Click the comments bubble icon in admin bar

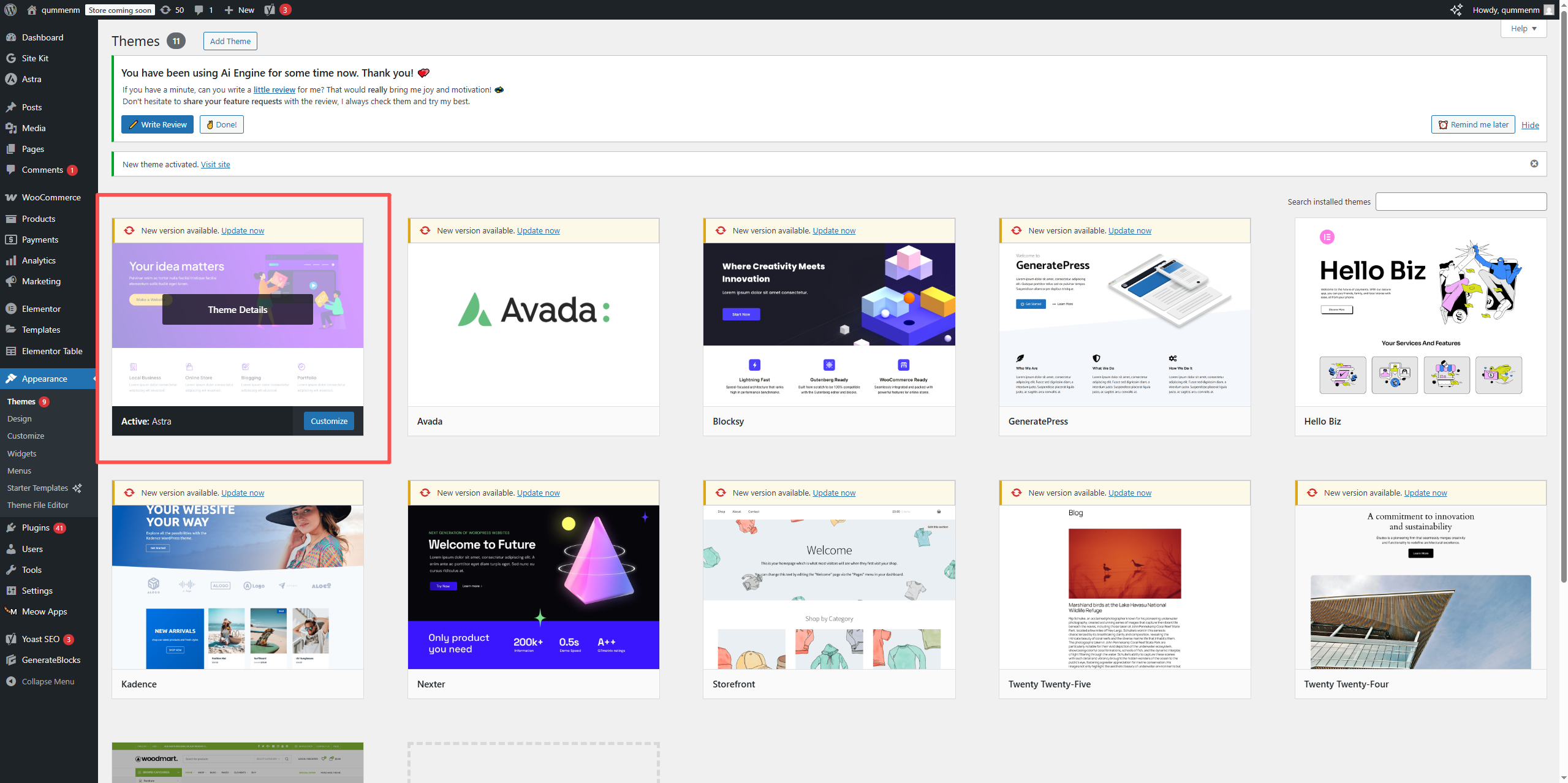[199, 10]
